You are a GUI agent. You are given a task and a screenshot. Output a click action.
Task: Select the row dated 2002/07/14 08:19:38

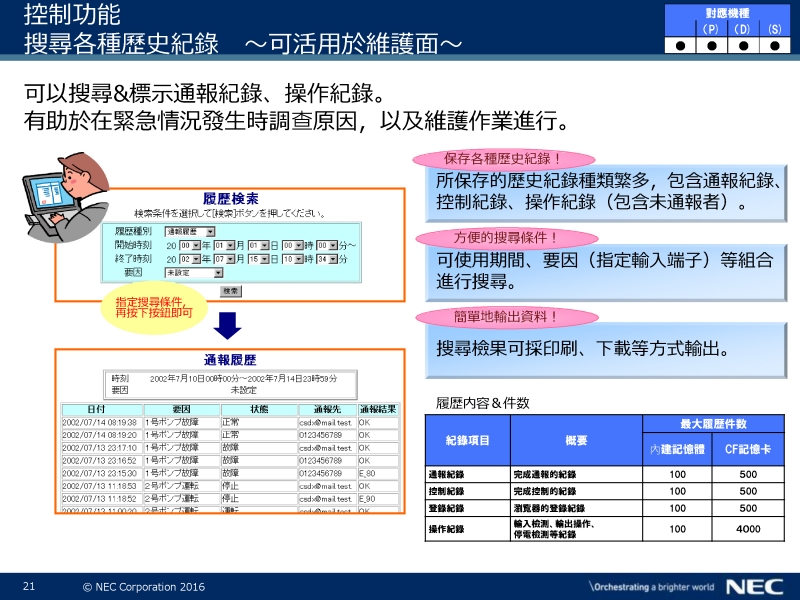pos(230,422)
